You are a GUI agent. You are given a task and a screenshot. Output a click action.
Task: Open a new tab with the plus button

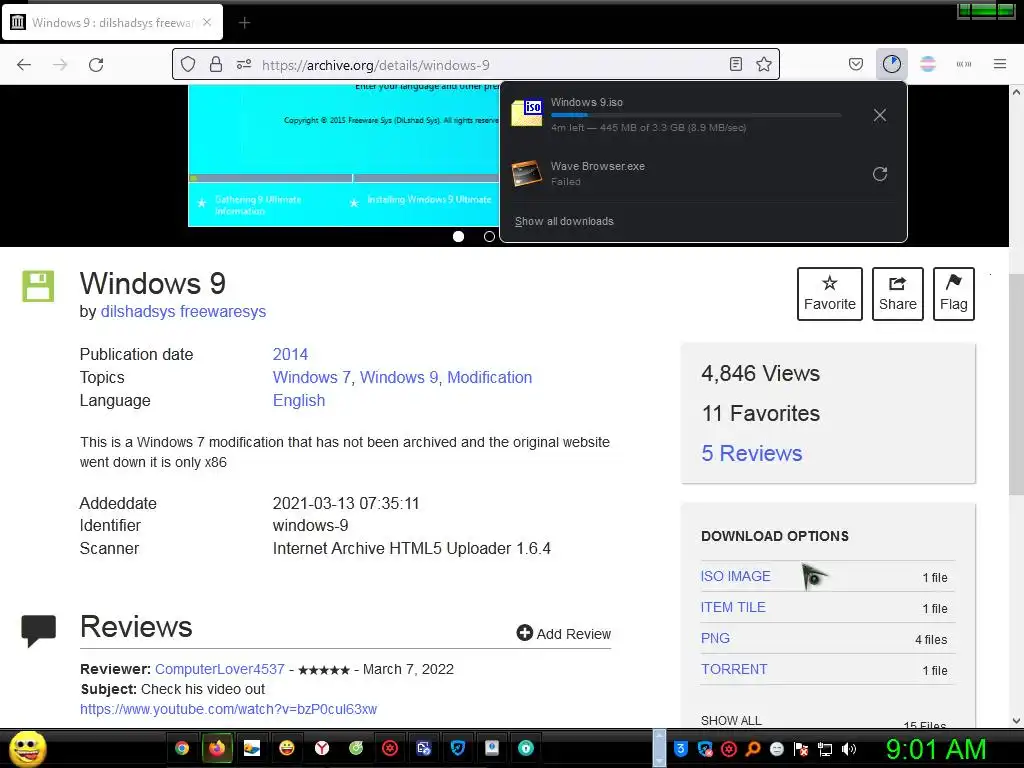tap(244, 23)
